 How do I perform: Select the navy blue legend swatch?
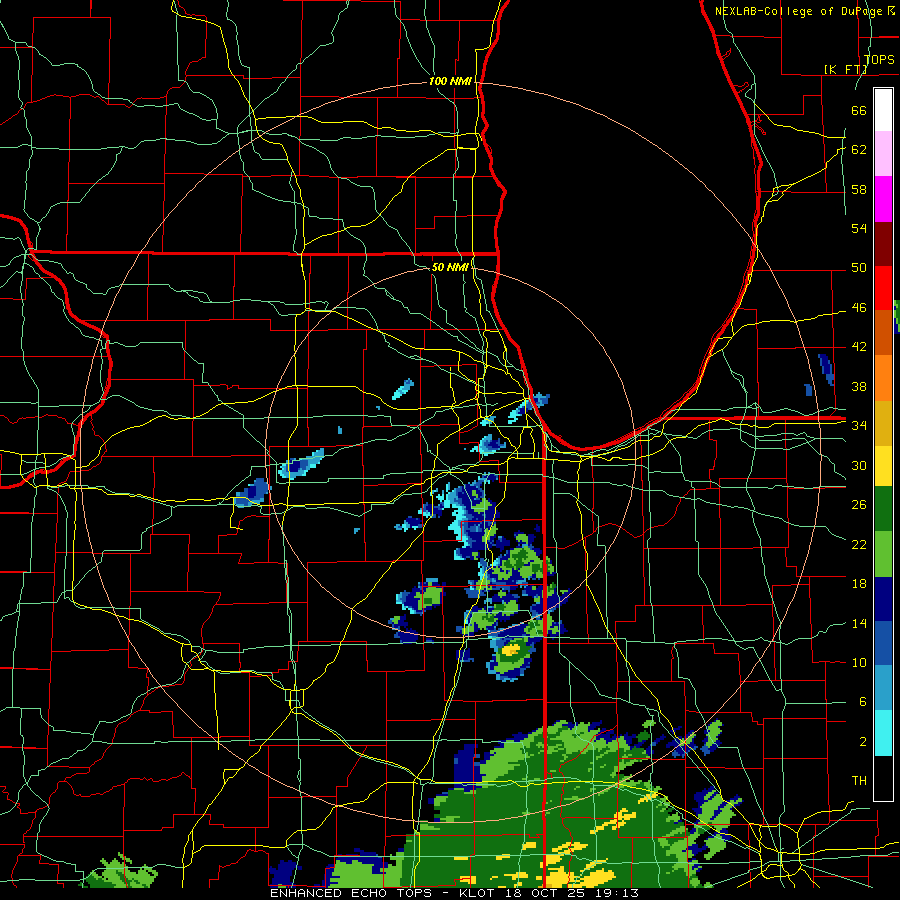[x=883, y=598]
